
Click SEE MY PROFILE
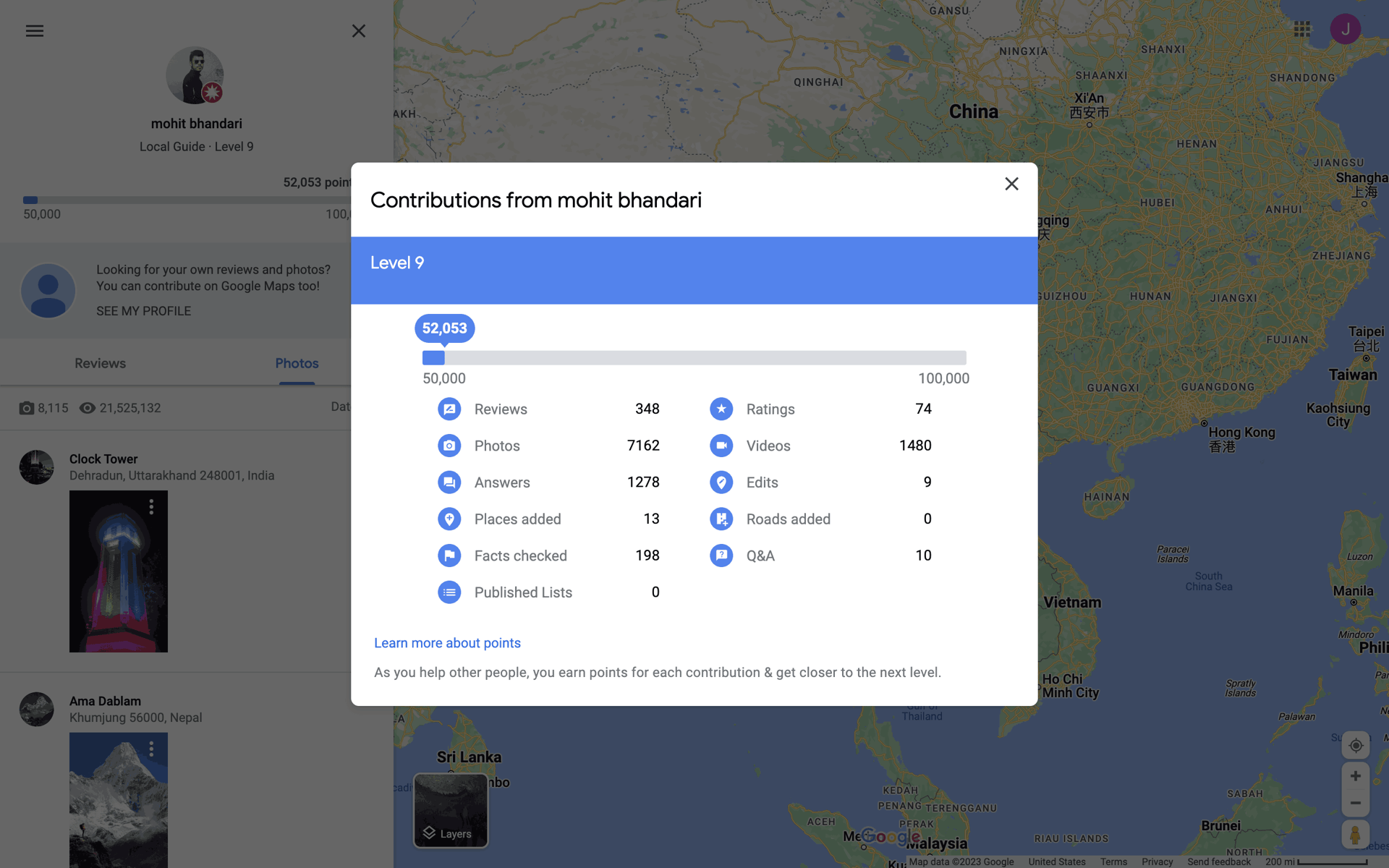point(143,311)
